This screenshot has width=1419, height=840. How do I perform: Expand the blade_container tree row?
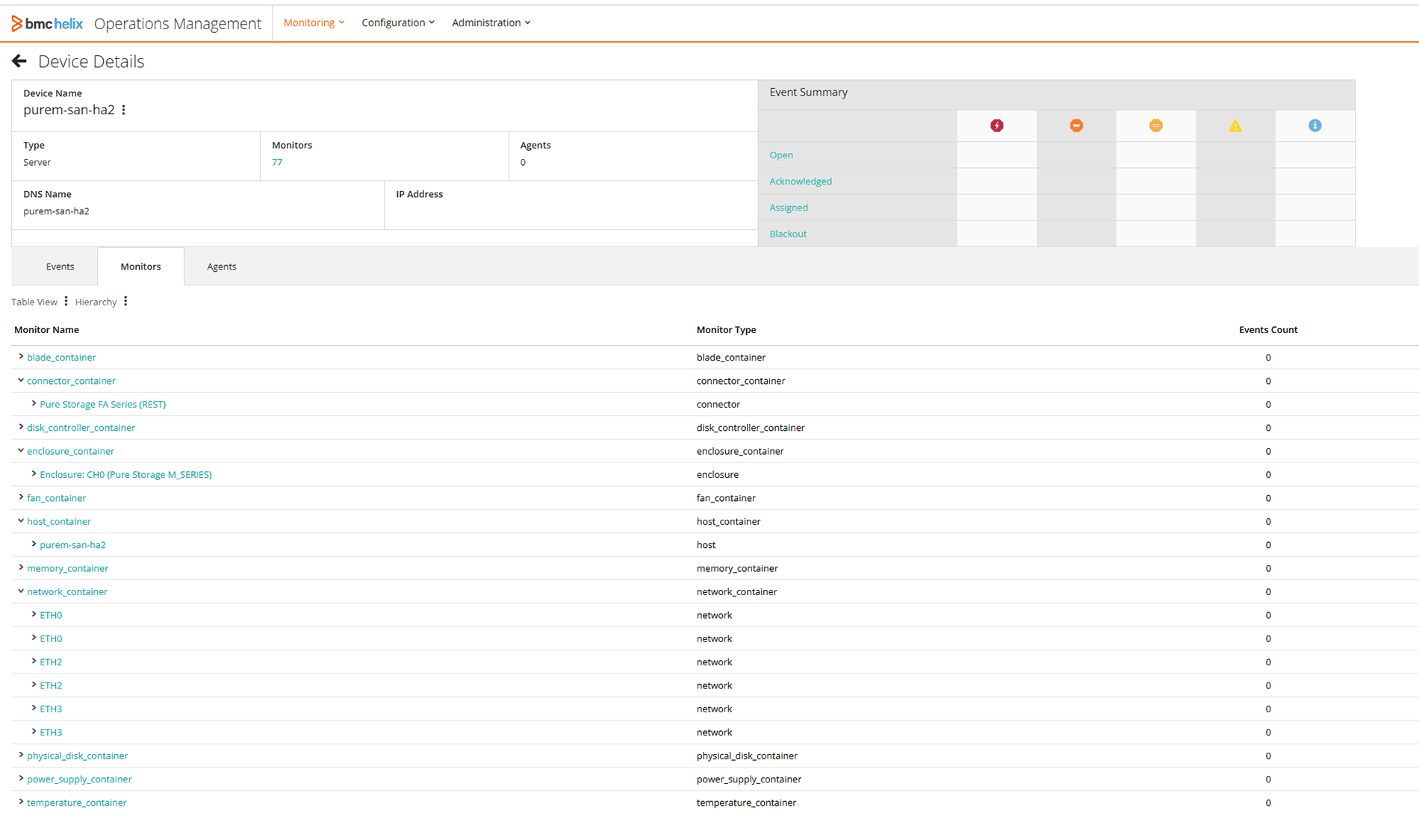coord(20,357)
